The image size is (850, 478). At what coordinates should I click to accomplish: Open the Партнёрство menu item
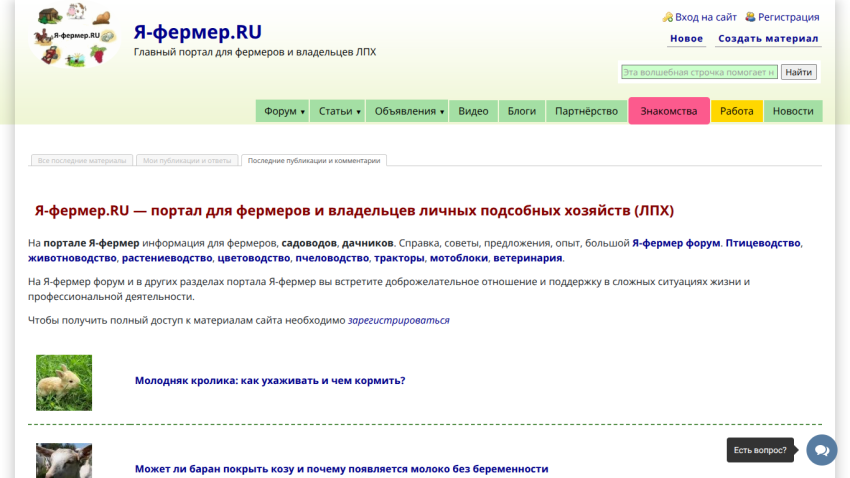tap(587, 111)
